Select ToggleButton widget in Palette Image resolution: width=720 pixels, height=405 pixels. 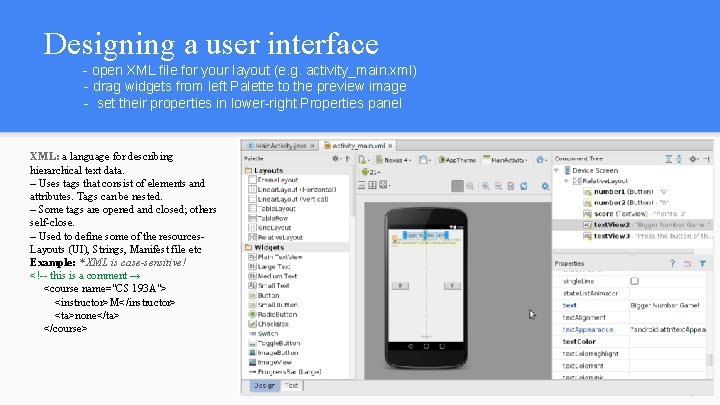pos(275,343)
